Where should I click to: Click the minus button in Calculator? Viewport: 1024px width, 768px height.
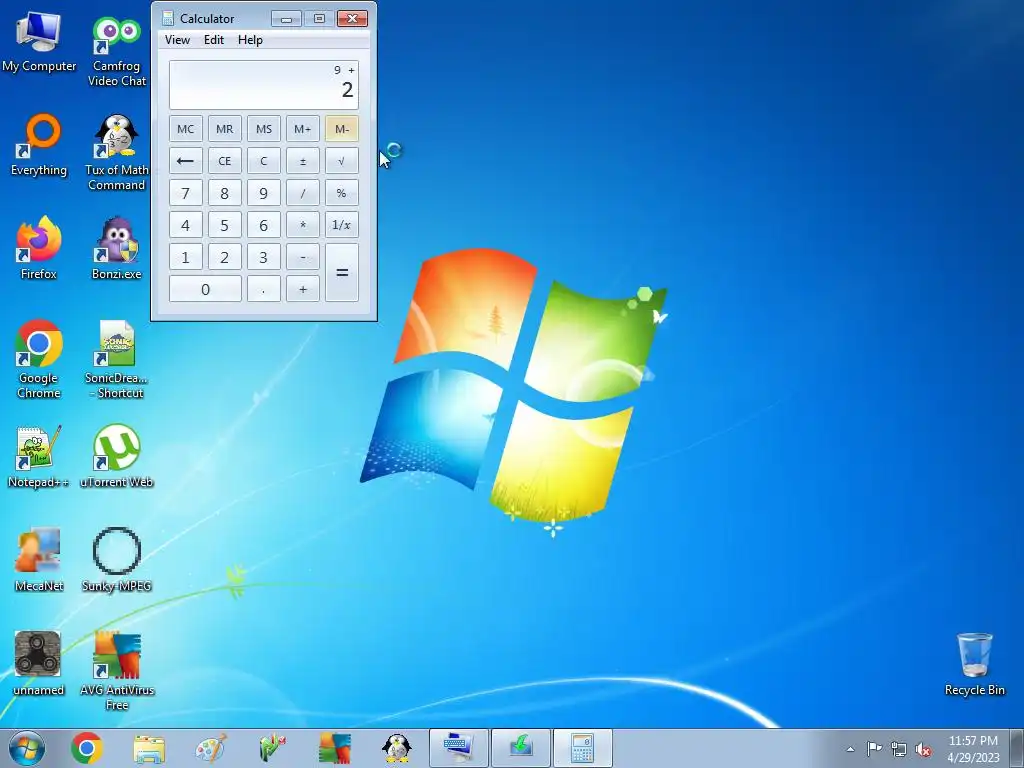[x=302, y=257]
